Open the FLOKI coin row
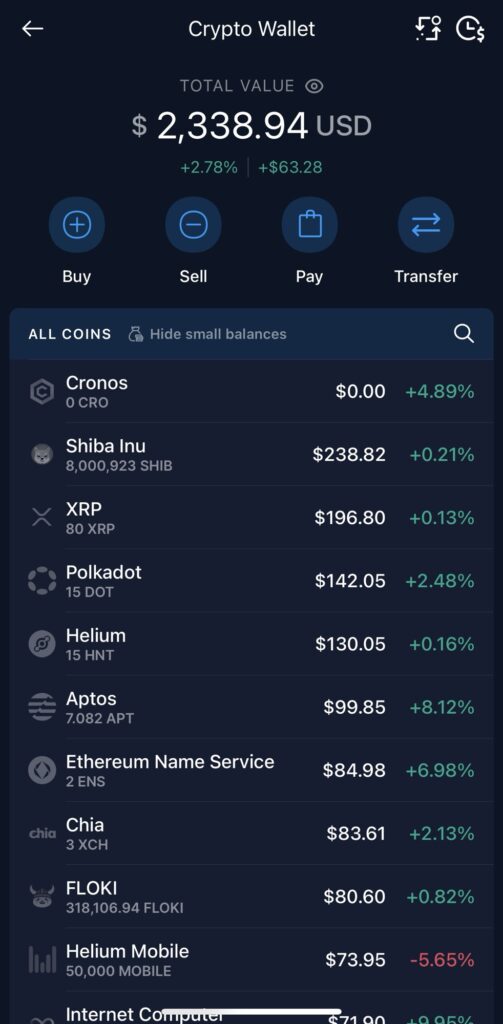This screenshot has width=503, height=1024. [x=252, y=897]
